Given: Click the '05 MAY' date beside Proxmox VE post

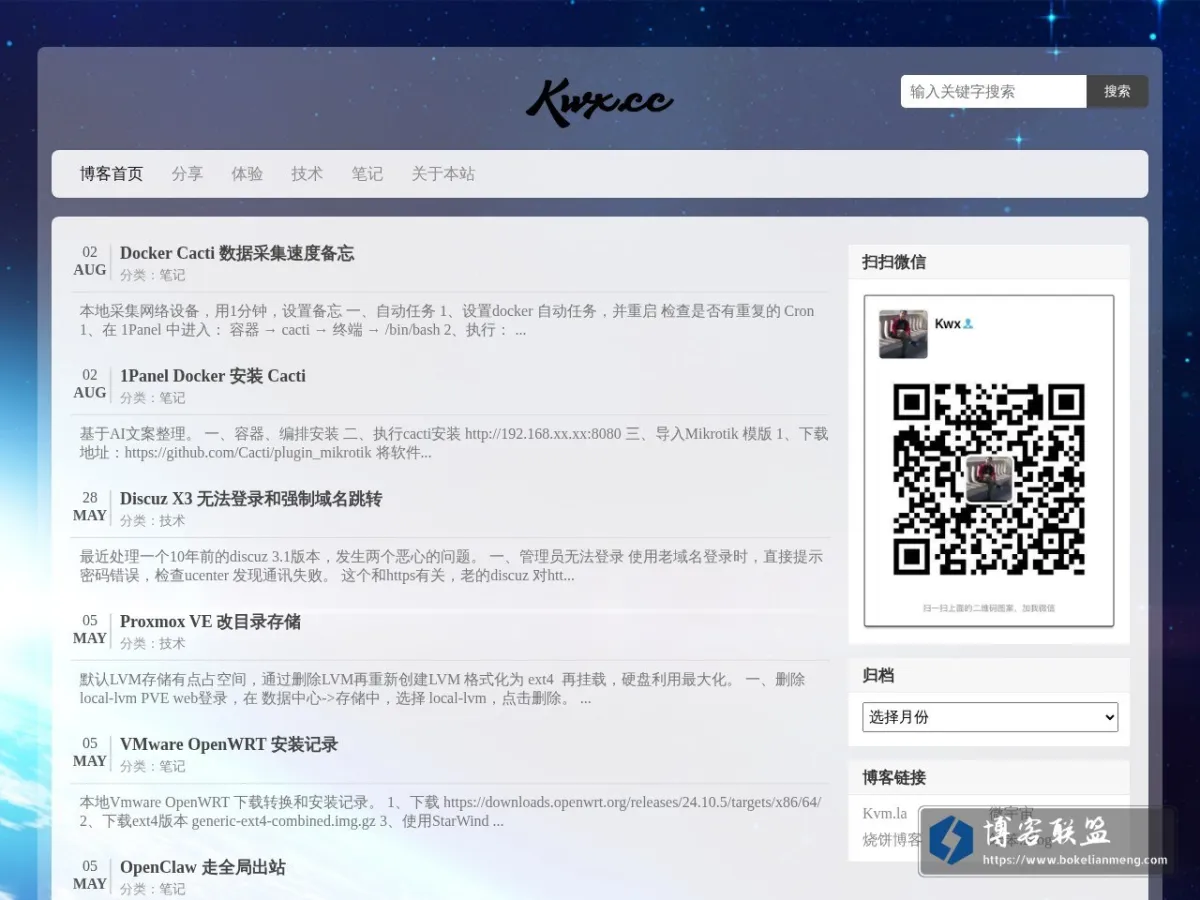Looking at the screenshot, I should point(90,630).
